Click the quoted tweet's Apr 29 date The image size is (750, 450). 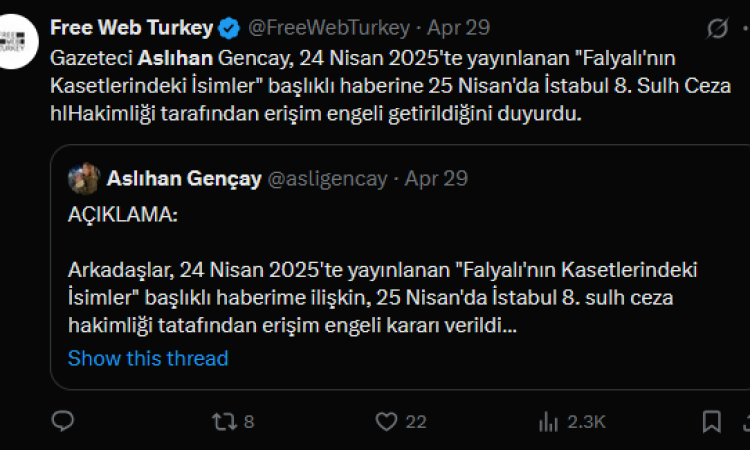436,179
